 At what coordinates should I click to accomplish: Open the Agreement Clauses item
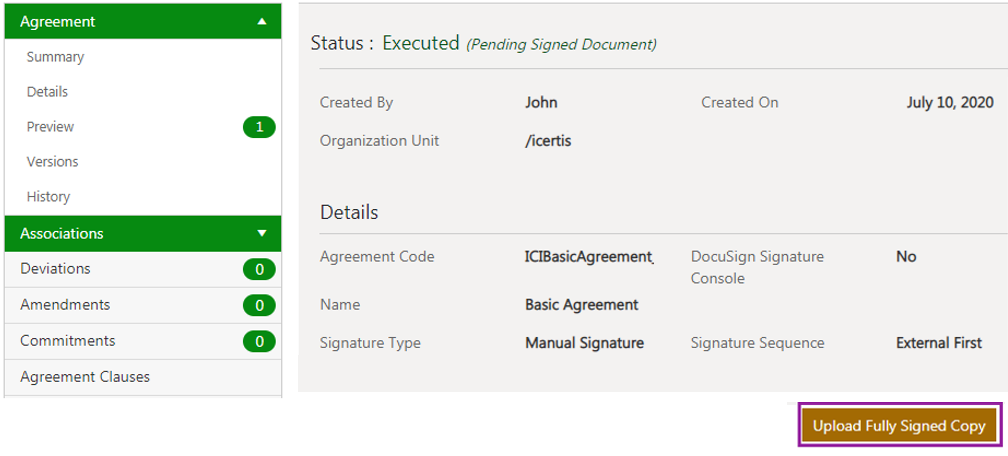85,377
